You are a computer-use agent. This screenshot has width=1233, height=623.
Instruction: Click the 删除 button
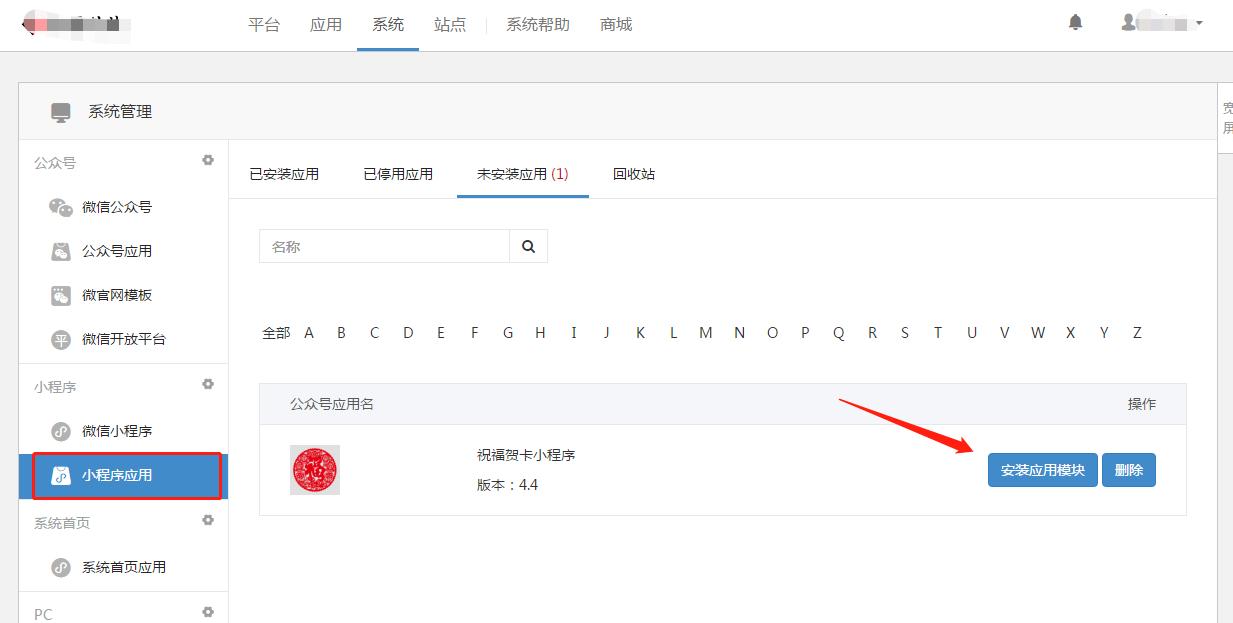click(1128, 470)
